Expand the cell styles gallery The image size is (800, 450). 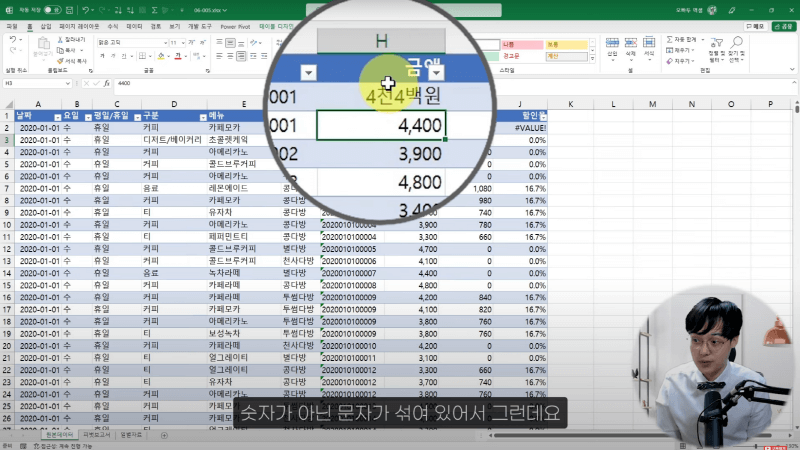[592, 59]
